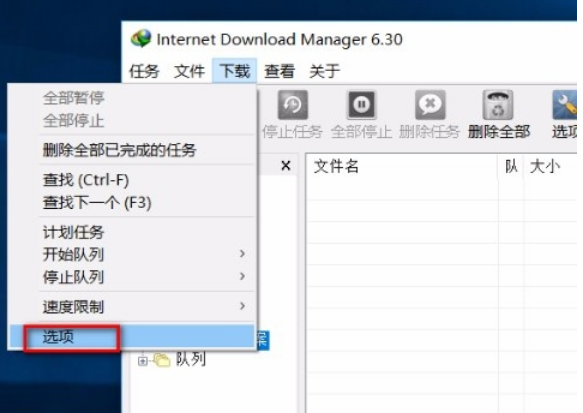
Task: Open the 选项 wrench toolbar icon
Action: (x=564, y=105)
